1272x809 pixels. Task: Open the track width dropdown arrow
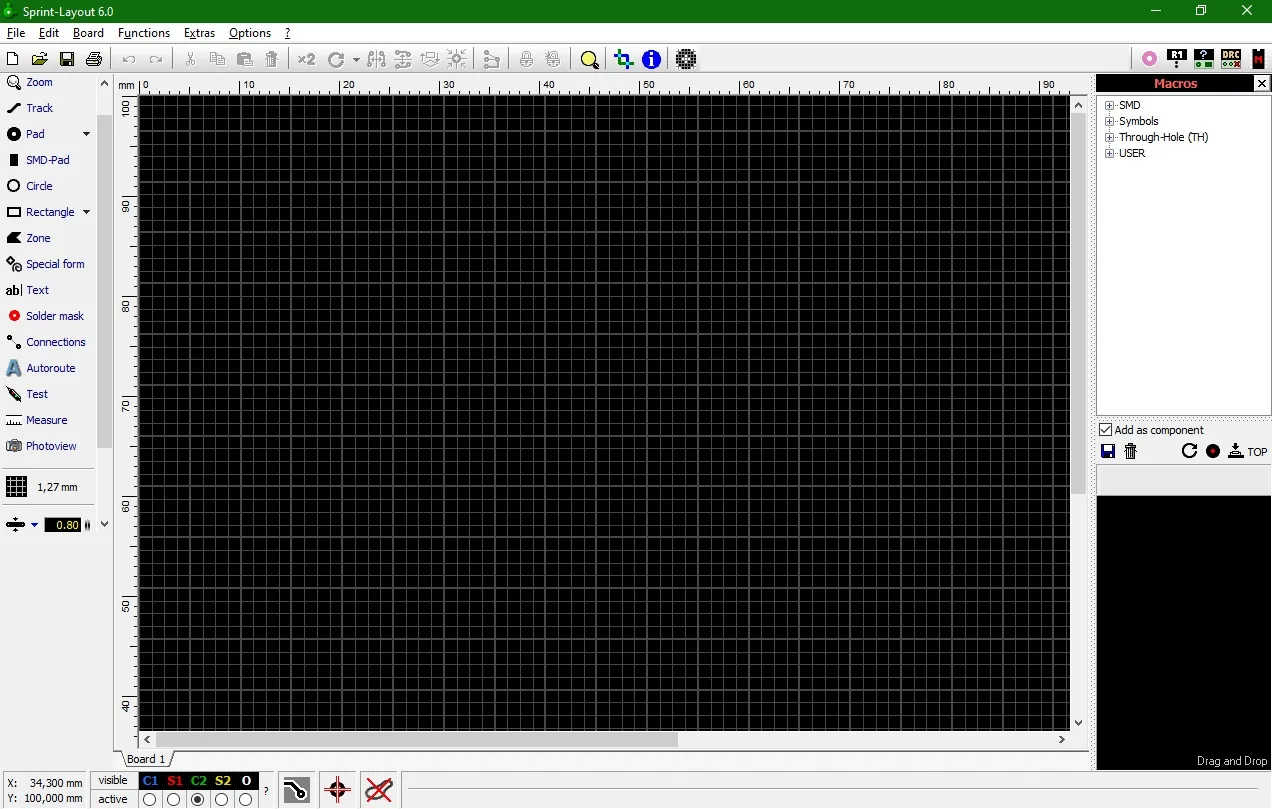[34, 525]
